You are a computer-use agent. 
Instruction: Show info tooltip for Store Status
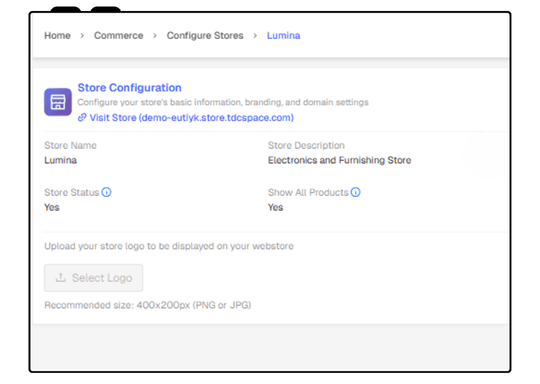106,192
